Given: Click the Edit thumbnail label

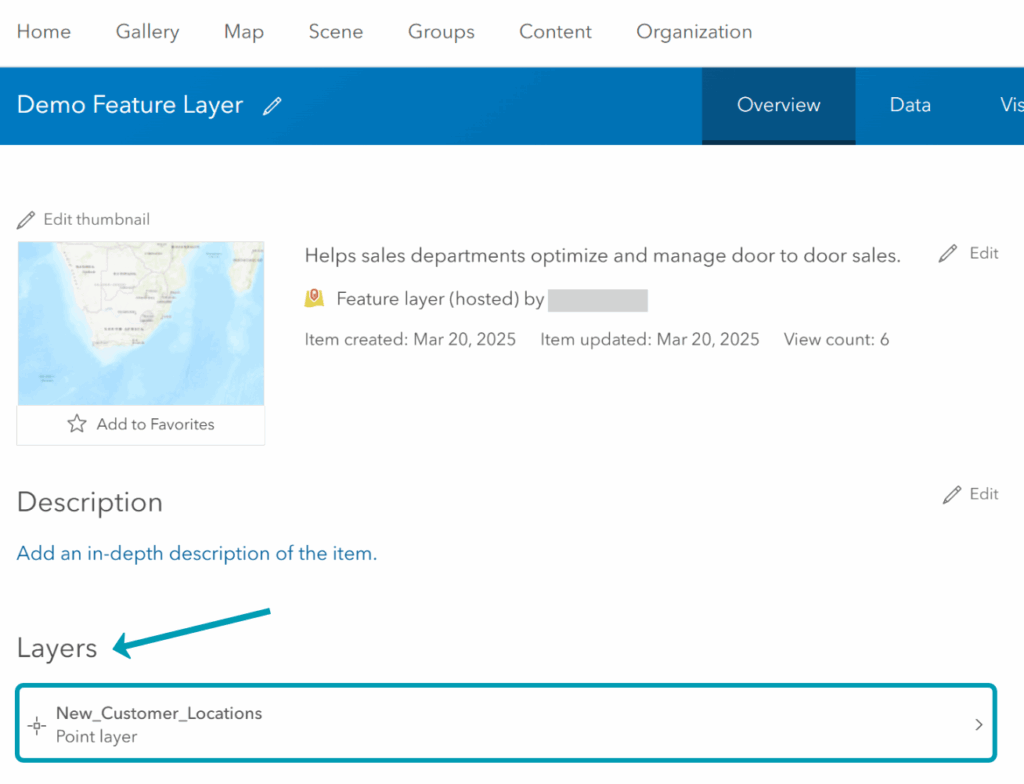Looking at the screenshot, I should coord(97,220).
